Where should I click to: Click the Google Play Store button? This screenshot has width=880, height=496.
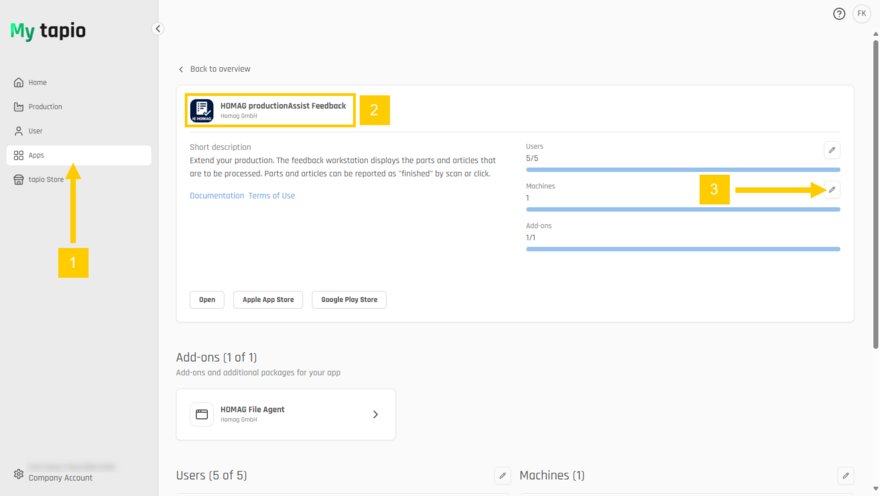349,300
